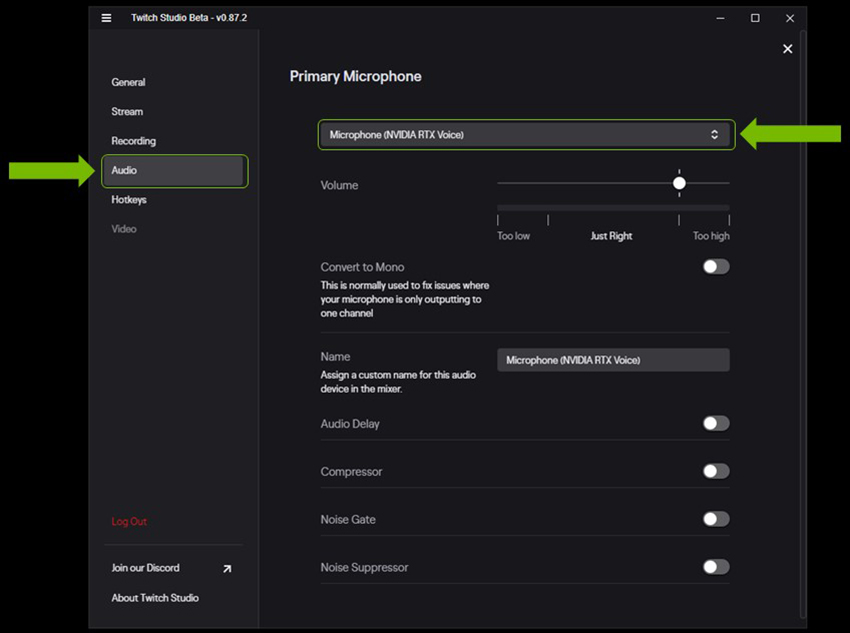Screen dimensions: 850x633
Task: Toggle Convert to Mono on
Action: pos(715,266)
